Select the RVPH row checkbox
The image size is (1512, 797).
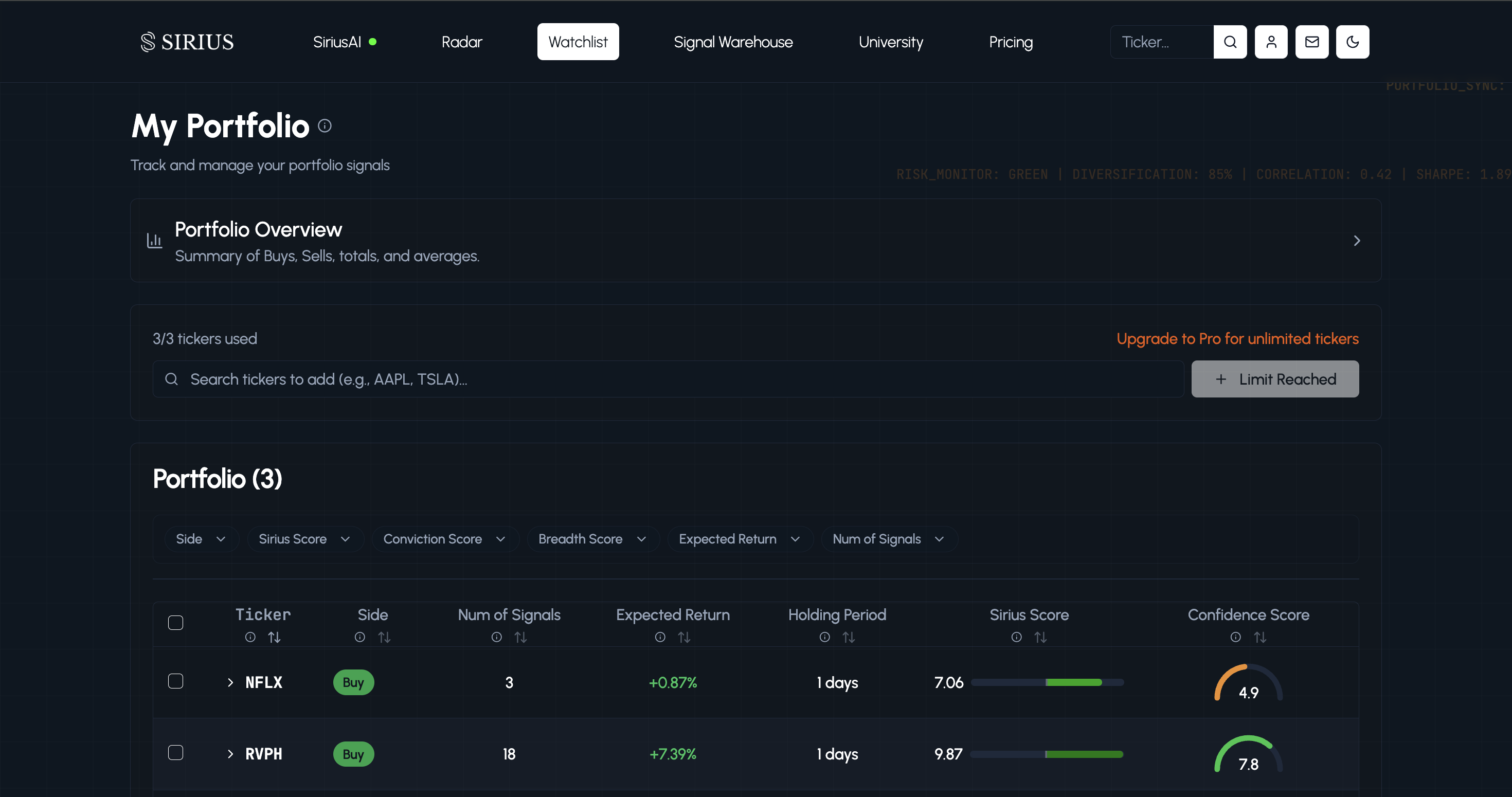(175, 752)
